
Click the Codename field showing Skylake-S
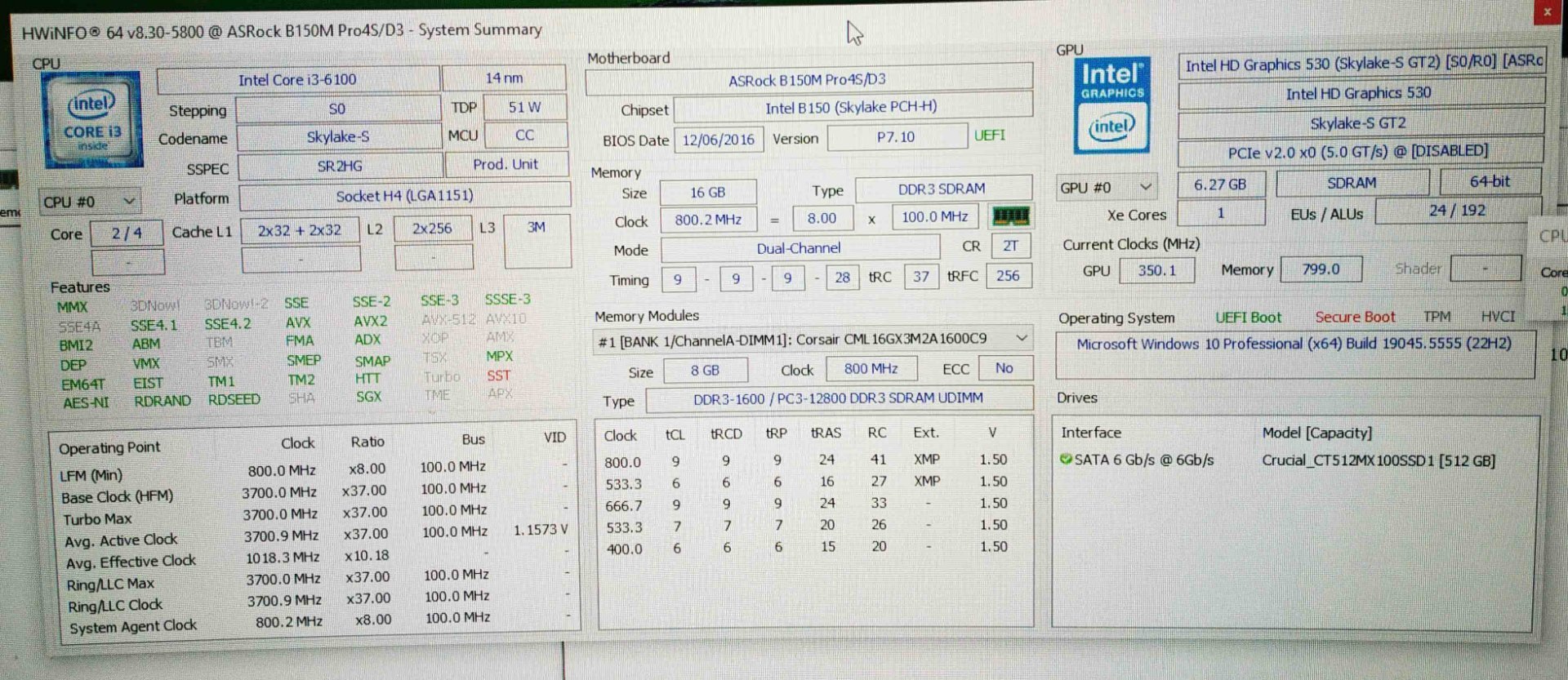tap(338, 137)
